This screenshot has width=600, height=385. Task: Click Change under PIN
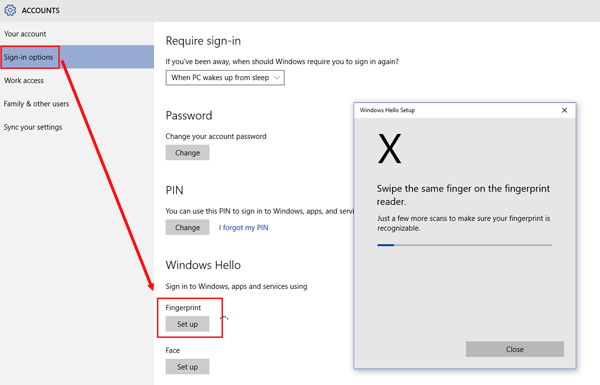click(188, 227)
